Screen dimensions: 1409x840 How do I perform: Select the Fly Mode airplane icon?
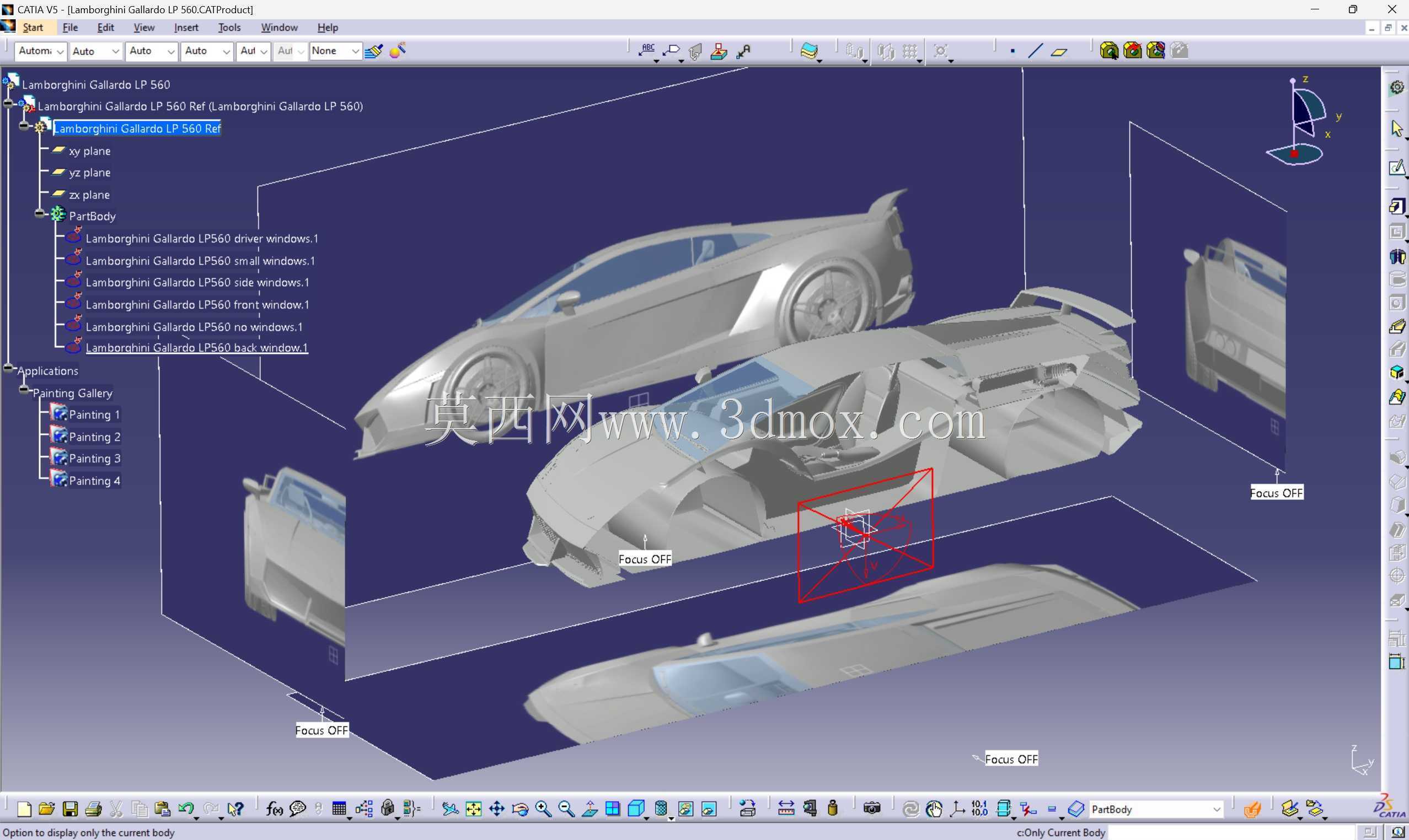(450, 809)
